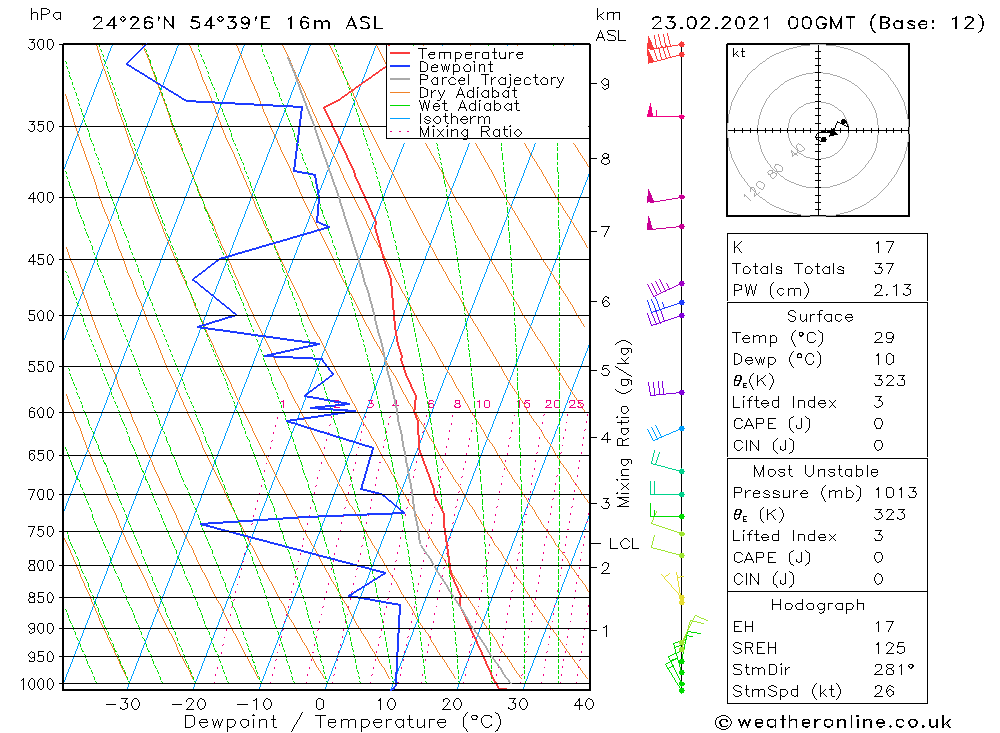The width and height of the screenshot is (1000, 733).
Task: Click the red Temperature legend line
Action: click(x=399, y=54)
